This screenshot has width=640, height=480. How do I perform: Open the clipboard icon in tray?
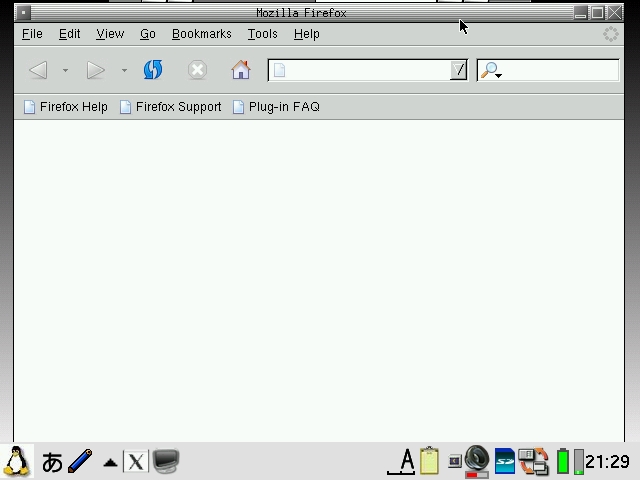(x=429, y=460)
